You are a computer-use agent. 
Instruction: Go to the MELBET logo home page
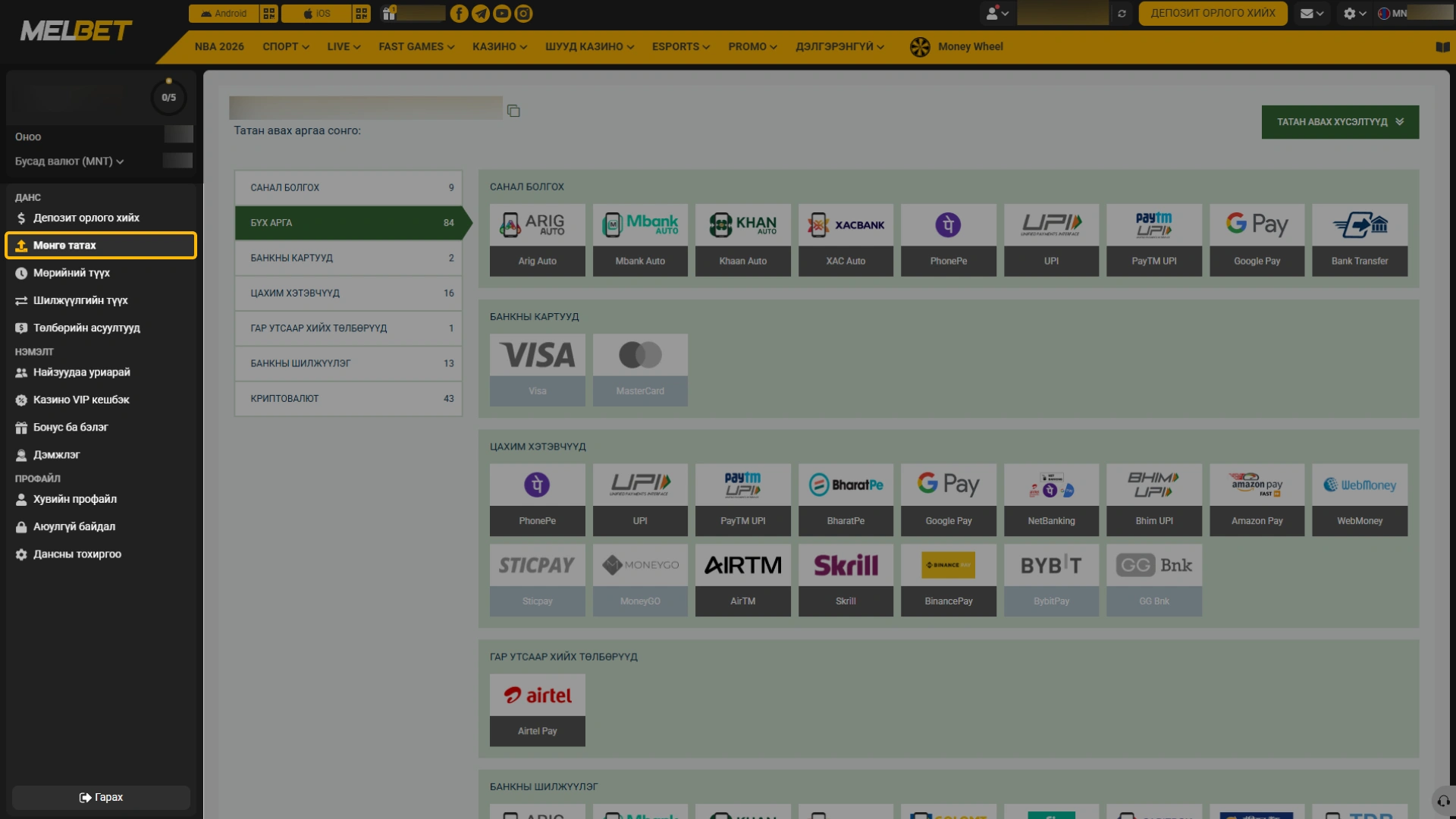click(76, 31)
